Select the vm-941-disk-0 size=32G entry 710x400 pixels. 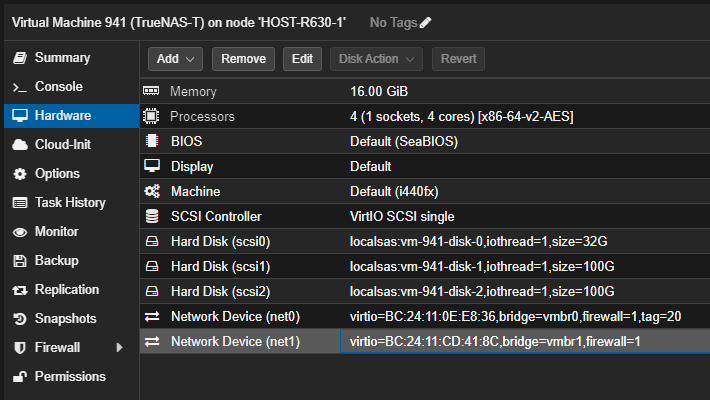[x=479, y=241]
